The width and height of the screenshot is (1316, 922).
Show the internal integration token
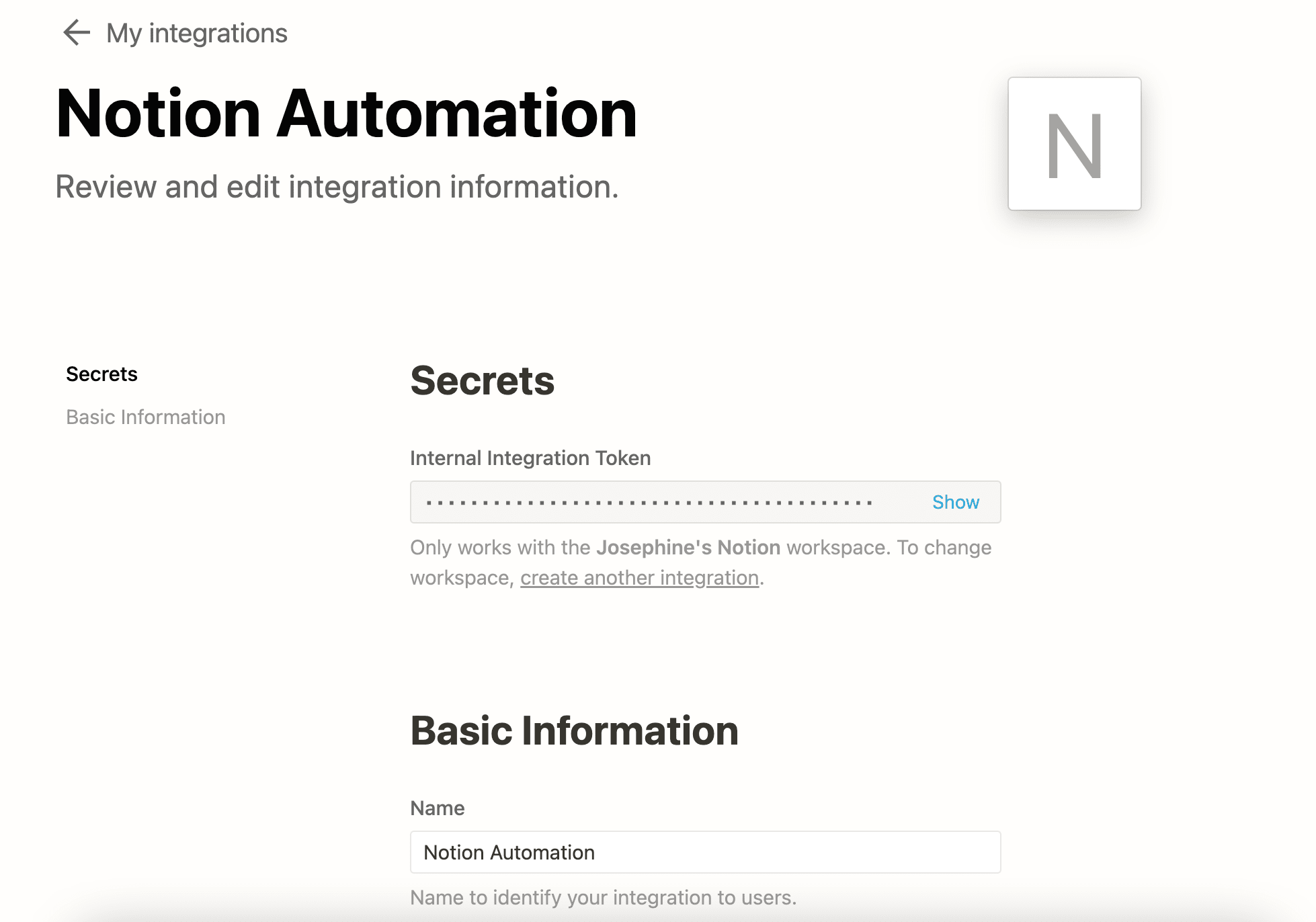tap(955, 502)
